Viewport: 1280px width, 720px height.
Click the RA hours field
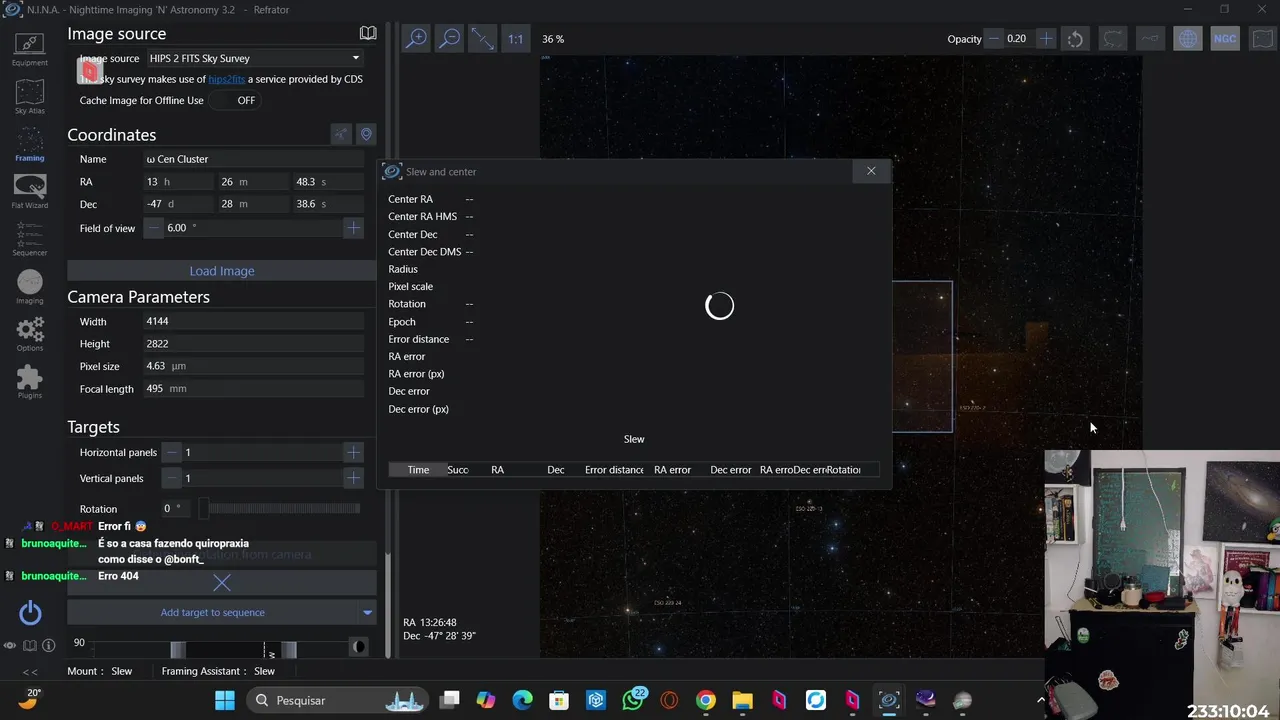coord(178,182)
